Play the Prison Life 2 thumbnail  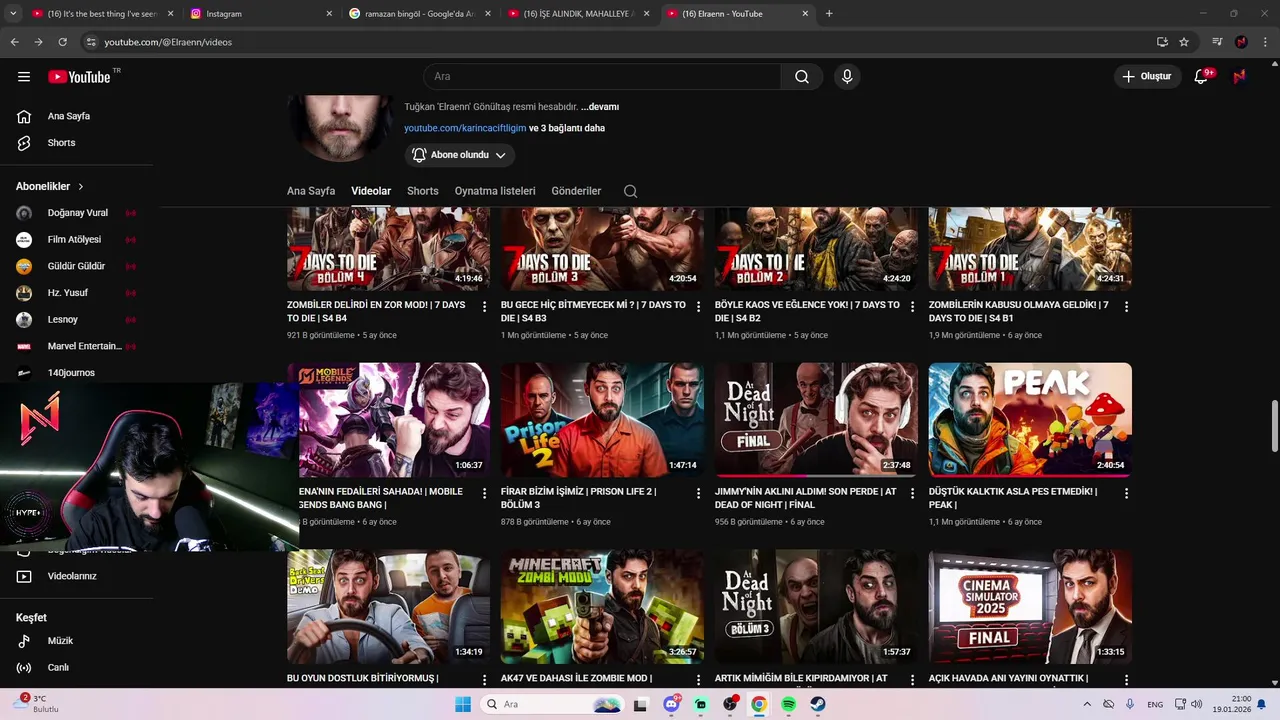click(x=602, y=420)
